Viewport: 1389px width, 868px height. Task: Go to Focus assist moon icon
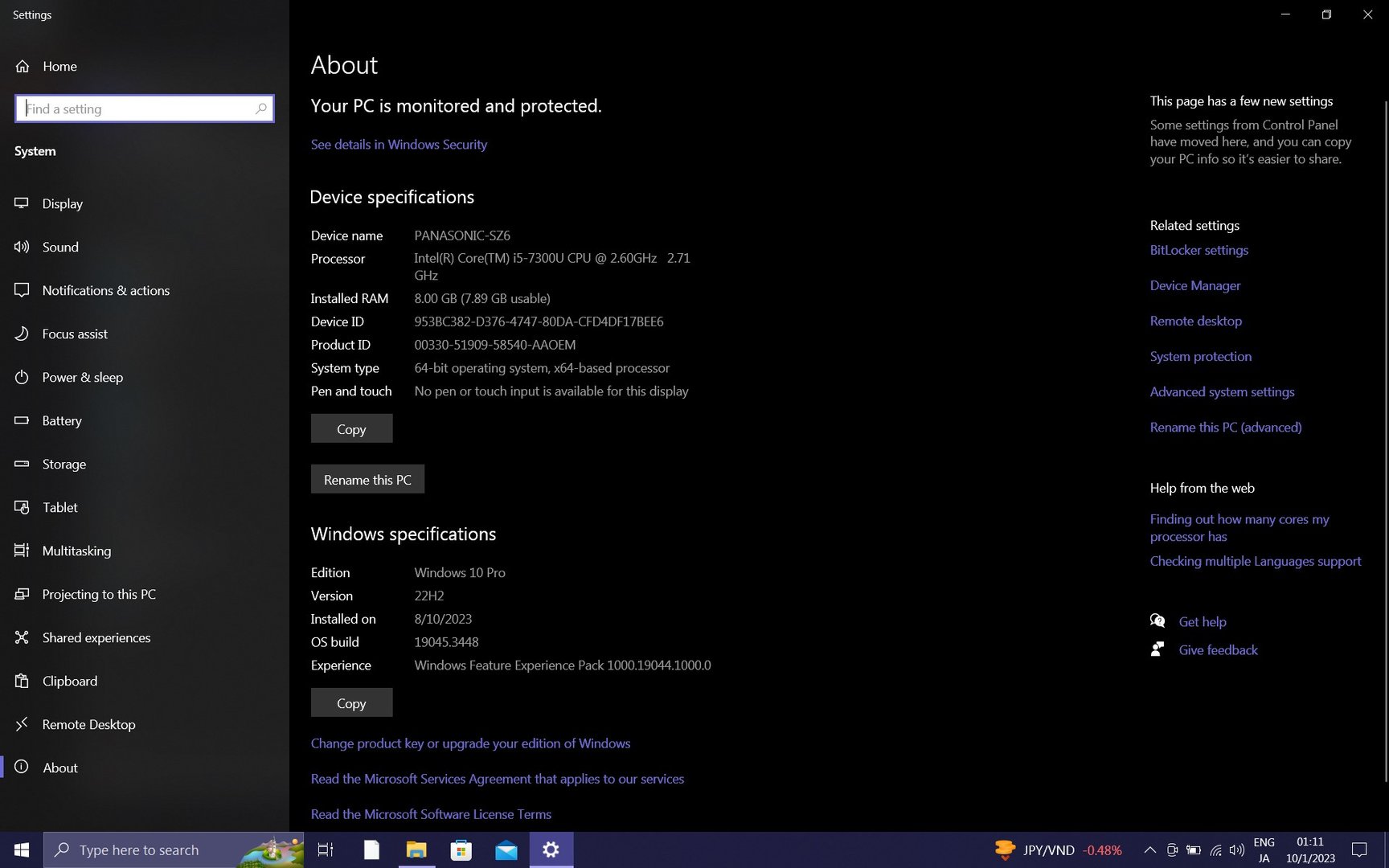point(22,334)
